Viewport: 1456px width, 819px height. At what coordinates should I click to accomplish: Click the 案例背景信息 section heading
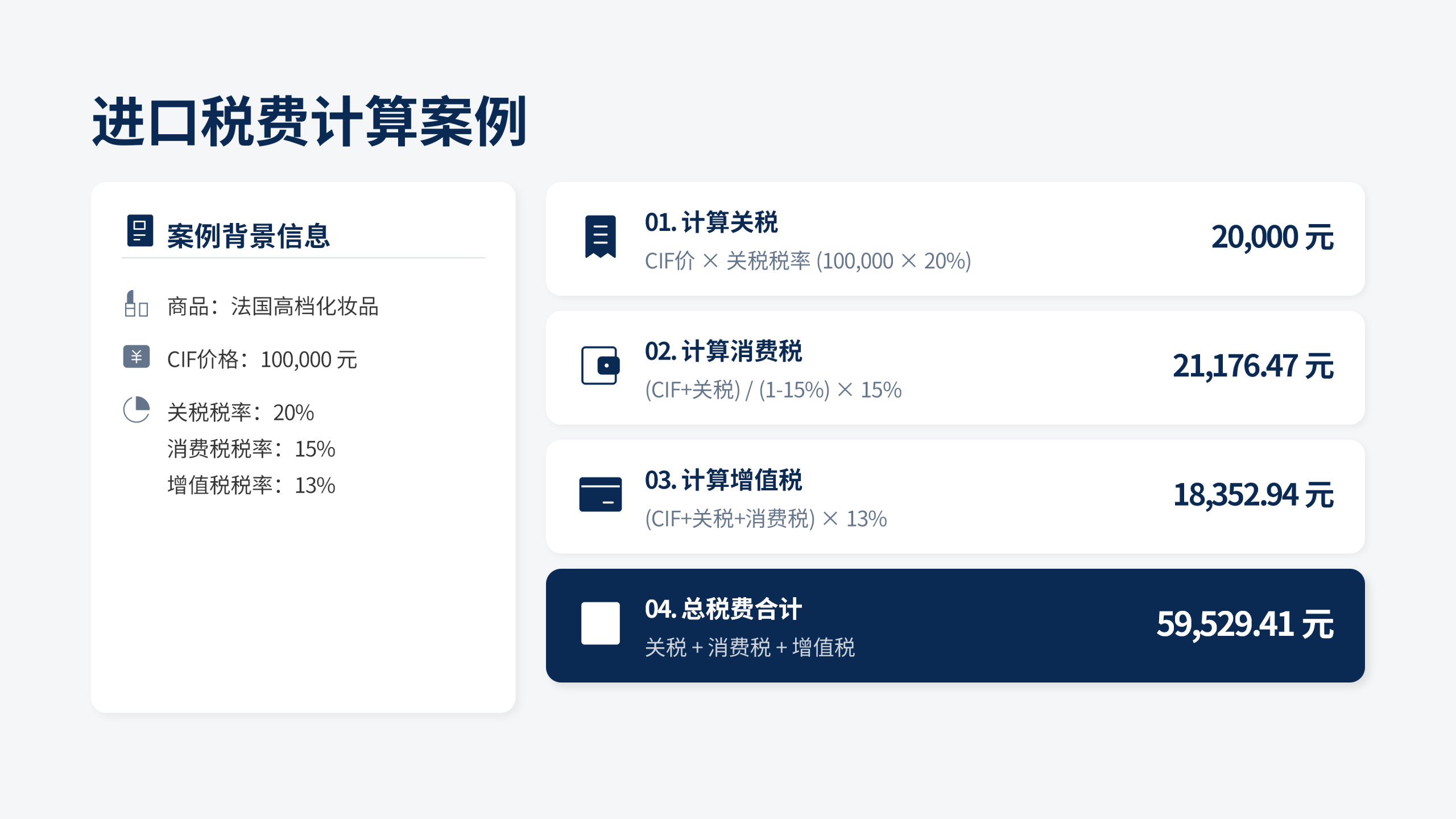pyautogui.click(x=248, y=236)
